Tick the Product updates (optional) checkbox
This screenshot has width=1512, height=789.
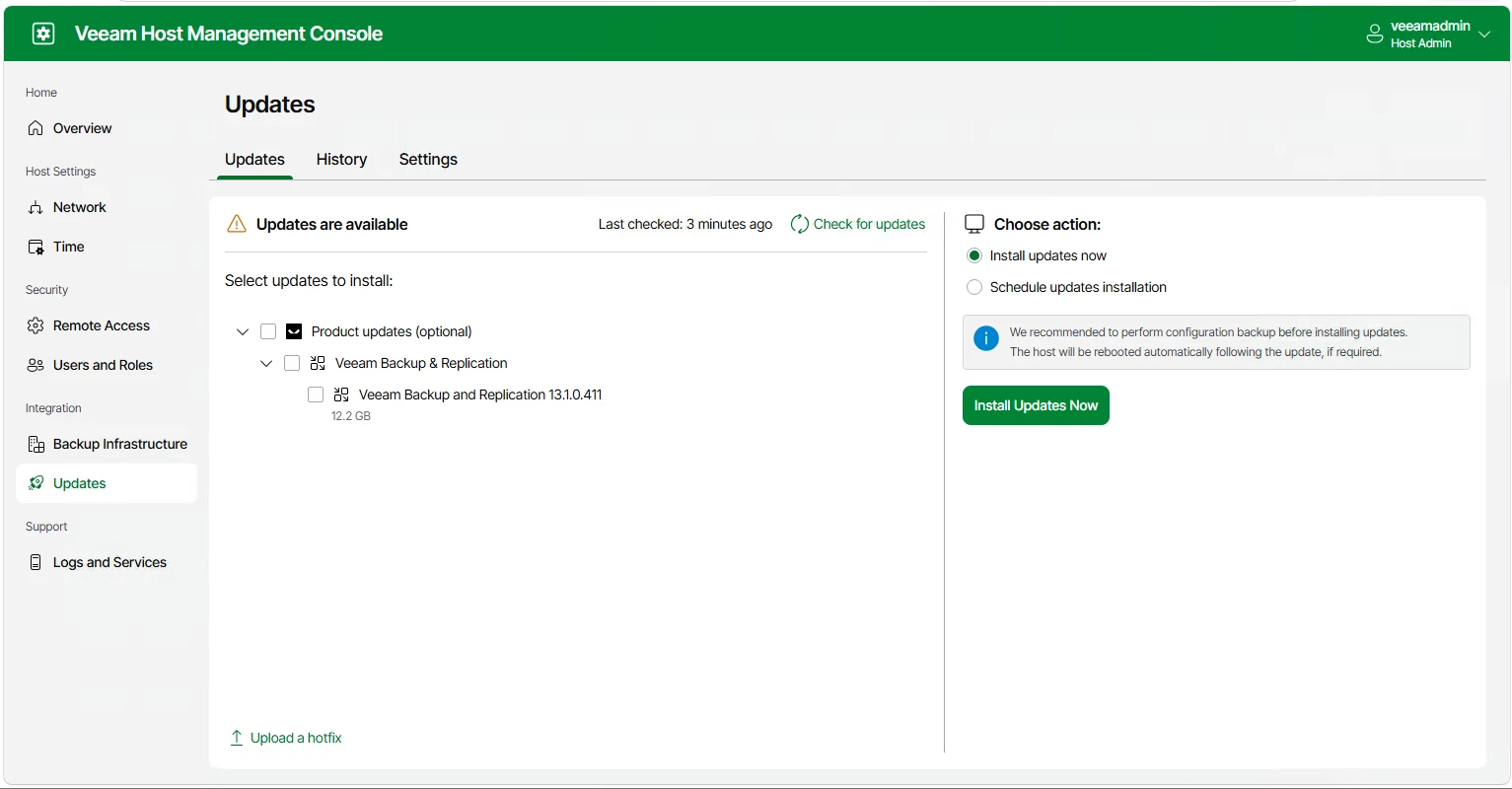pyautogui.click(x=268, y=331)
